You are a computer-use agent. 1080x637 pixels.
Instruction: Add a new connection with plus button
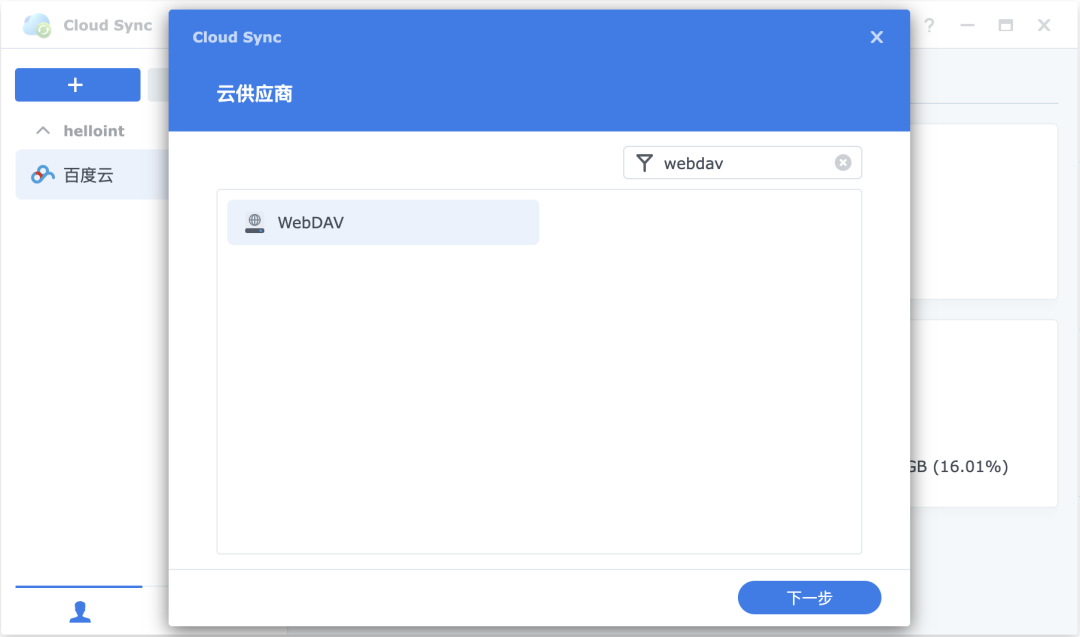point(78,85)
